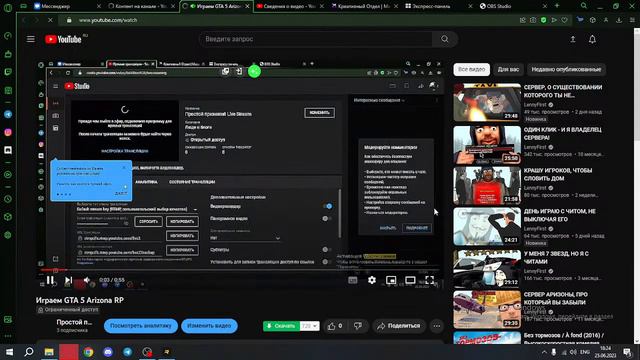Open Telegram in the Opera GX sidebar
Viewport: 640px width, 360px height.
pyautogui.click(x=8, y=114)
